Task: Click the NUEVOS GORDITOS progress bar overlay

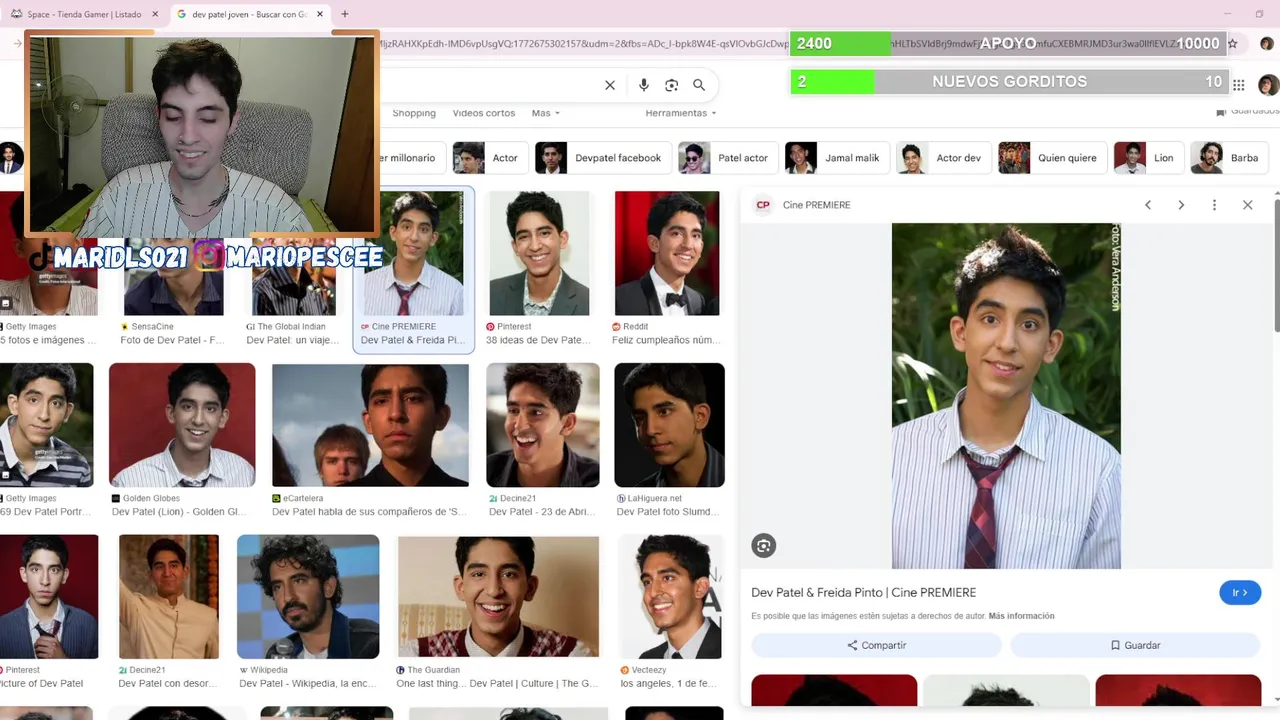Action: click(1007, 82)
